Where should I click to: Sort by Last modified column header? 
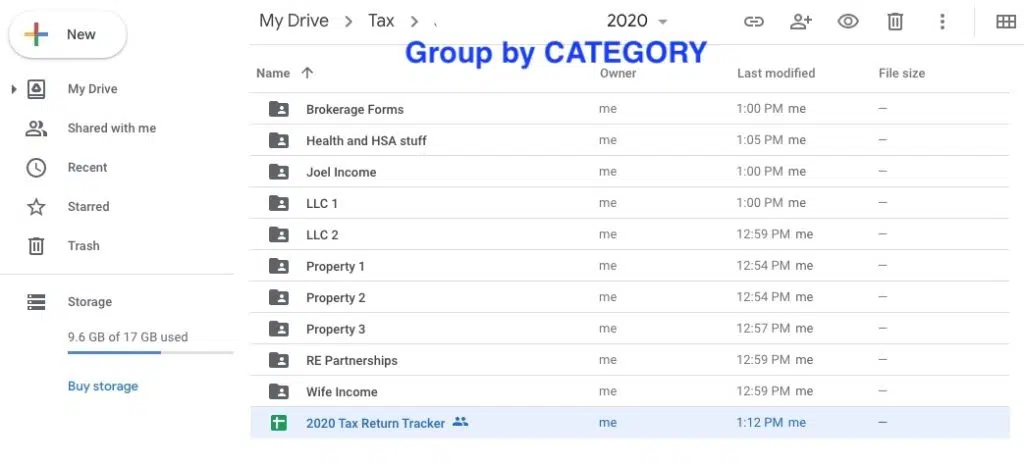click(775, 73)
